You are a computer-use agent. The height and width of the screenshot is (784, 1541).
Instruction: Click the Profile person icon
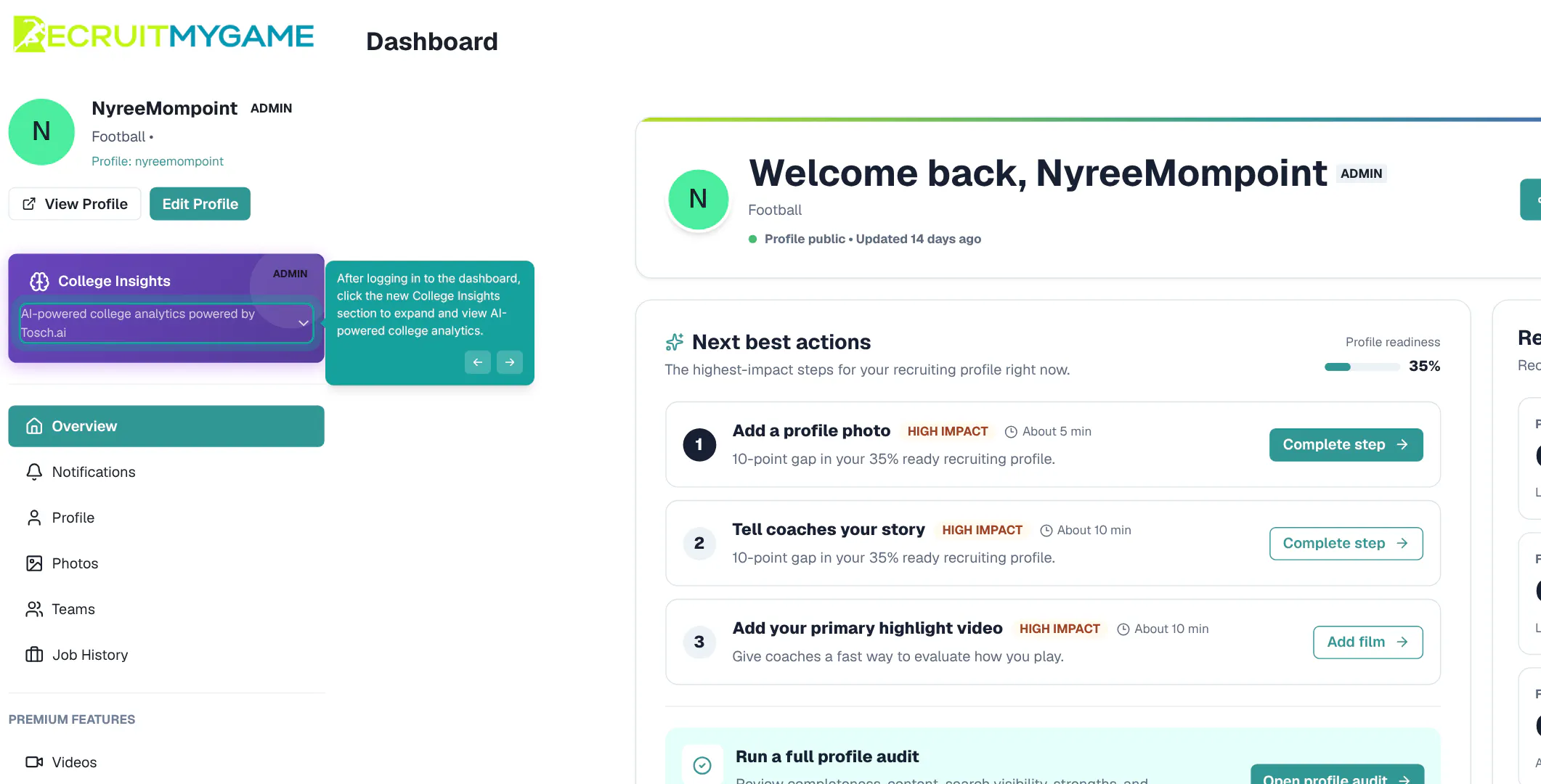tap(34, 518)
